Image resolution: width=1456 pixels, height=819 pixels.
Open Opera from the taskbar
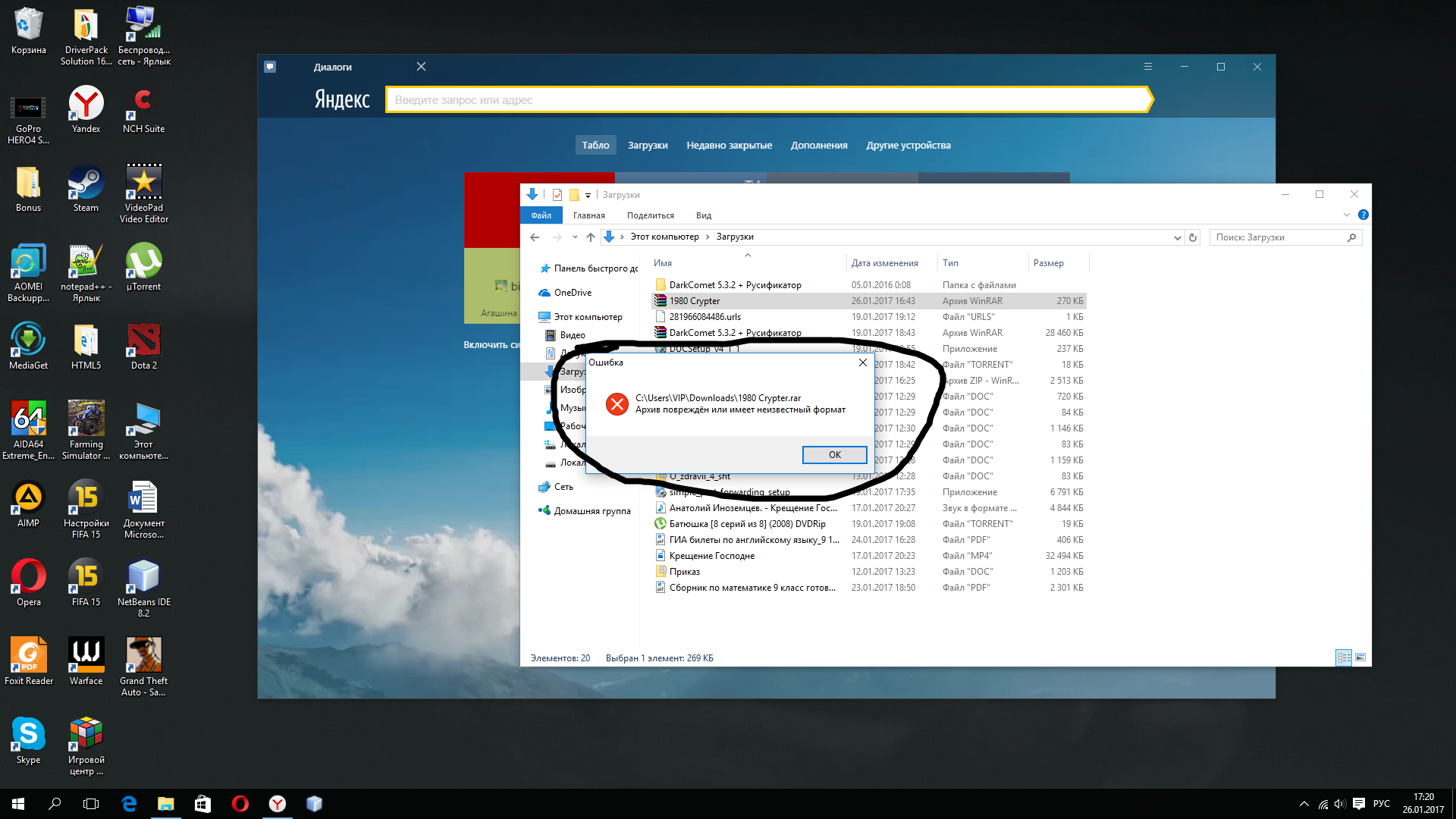click(x=240, y=804)
